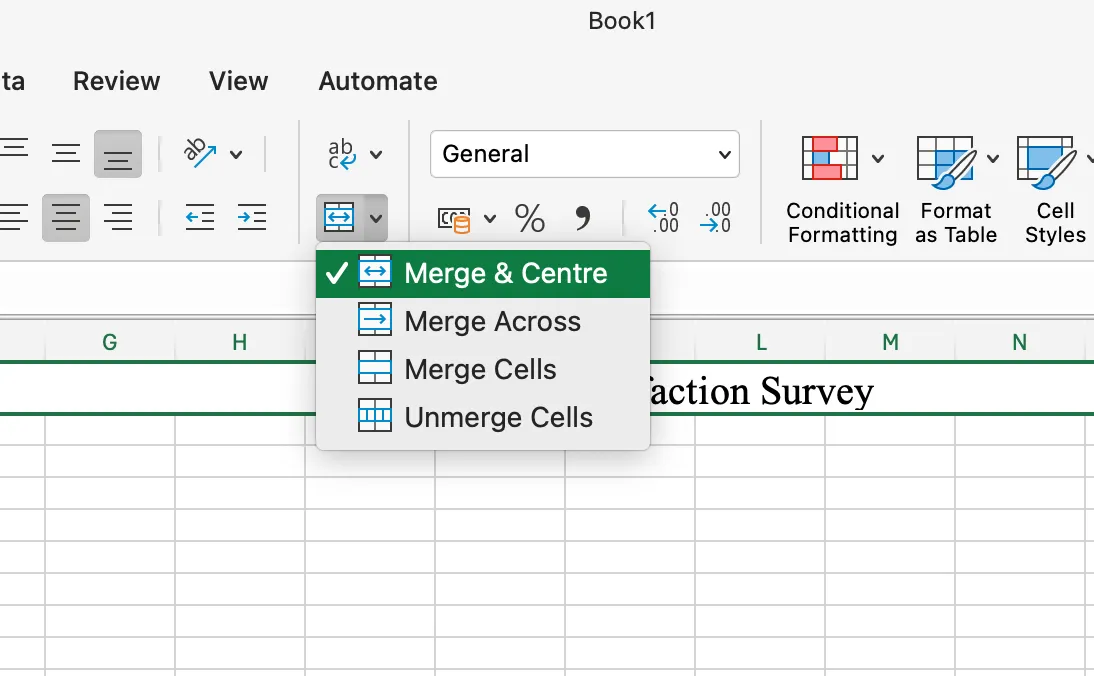Apply comma style format
This screenshot has width=1094, height=676.
[583, 218]
